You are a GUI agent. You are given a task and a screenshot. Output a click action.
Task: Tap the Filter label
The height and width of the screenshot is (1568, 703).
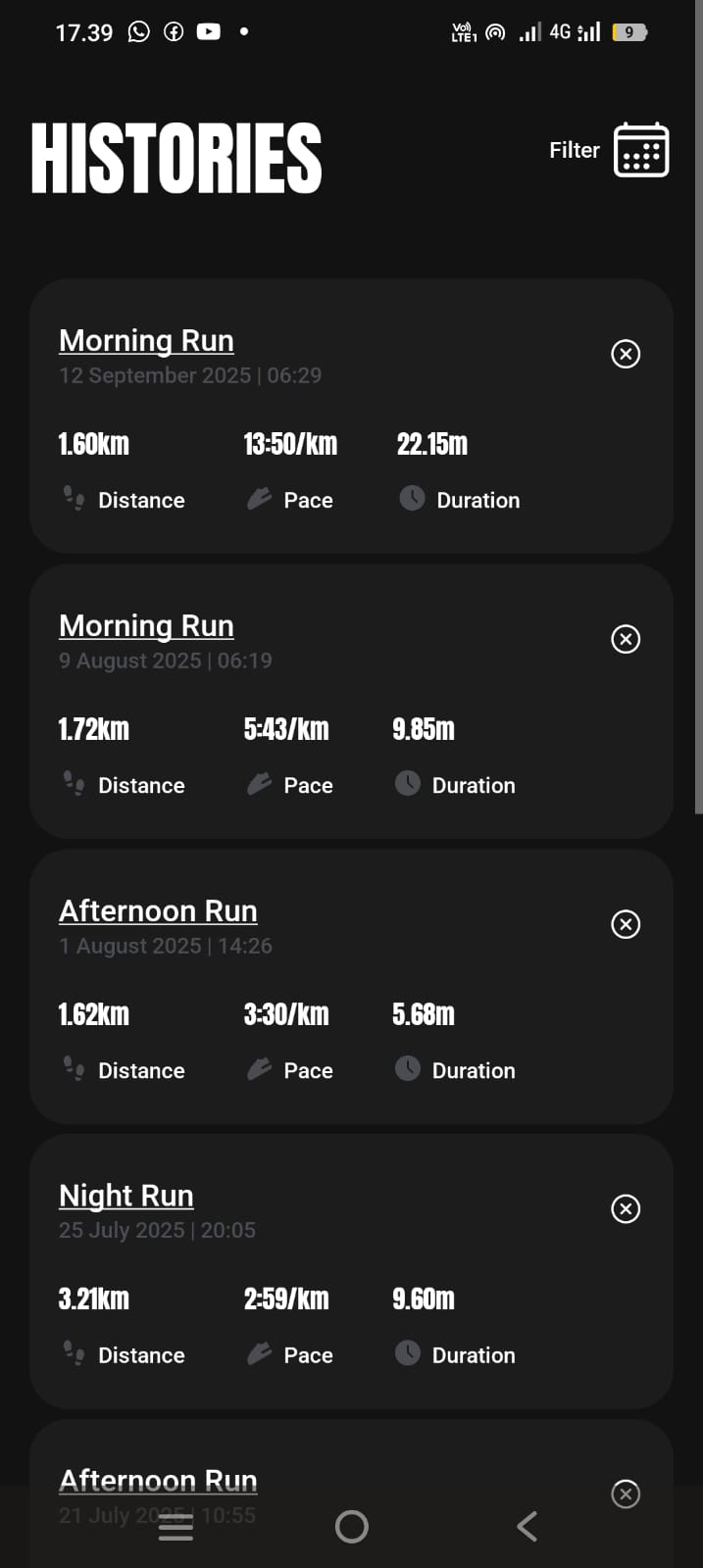[574, 150]
